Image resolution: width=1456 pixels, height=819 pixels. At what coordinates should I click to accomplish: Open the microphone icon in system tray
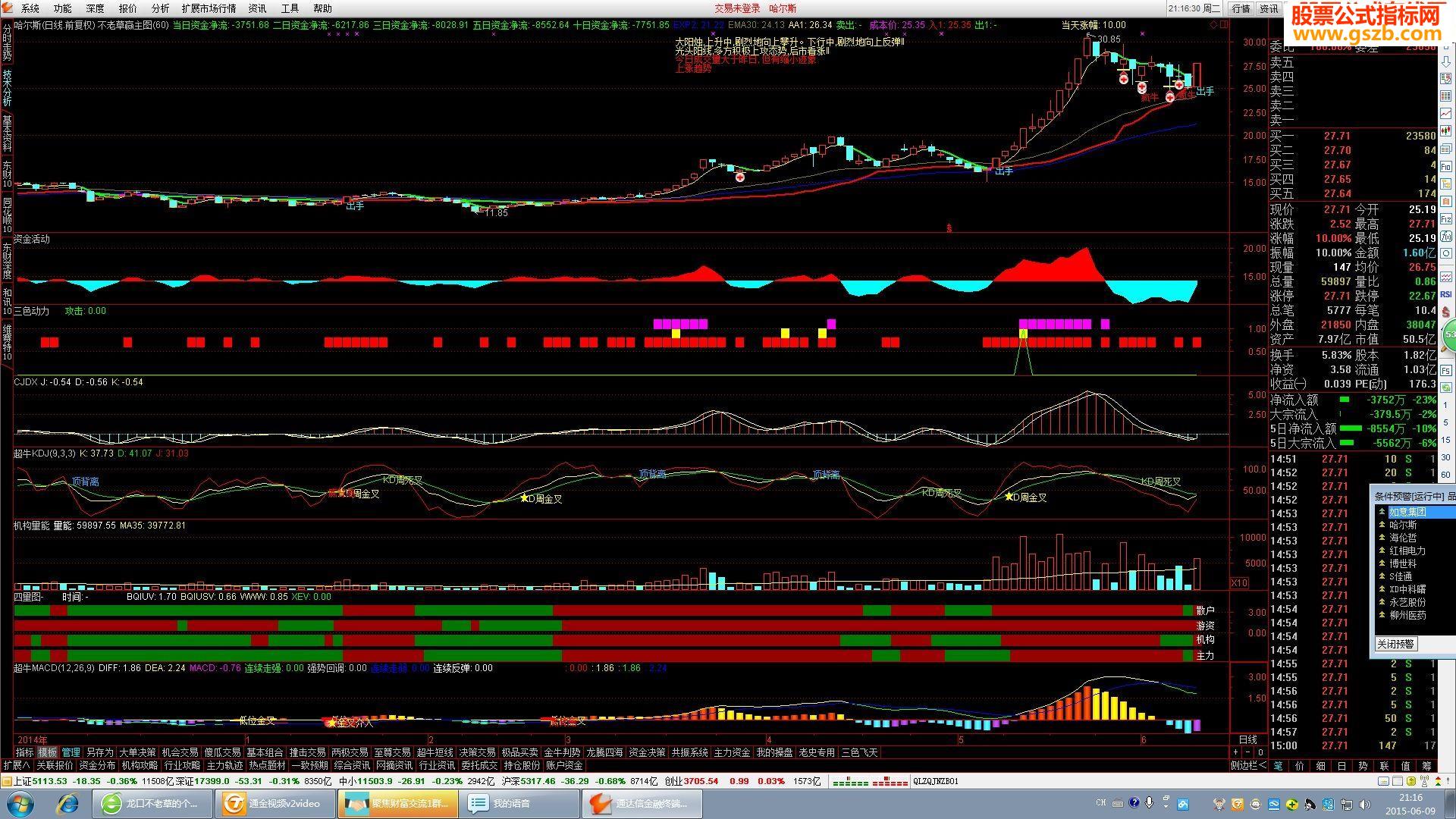1149,803
